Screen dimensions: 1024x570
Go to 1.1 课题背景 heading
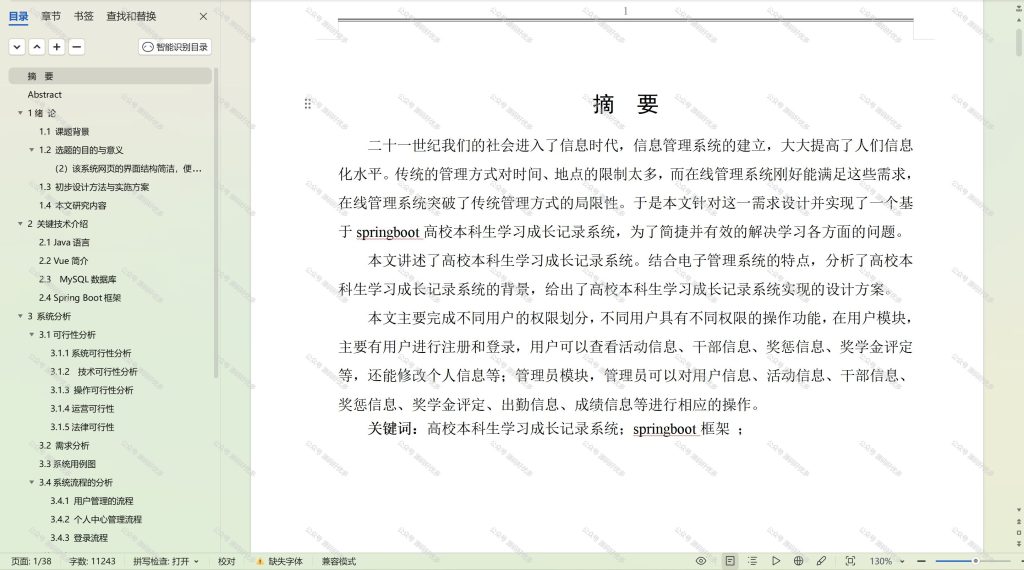click(64, 132)
